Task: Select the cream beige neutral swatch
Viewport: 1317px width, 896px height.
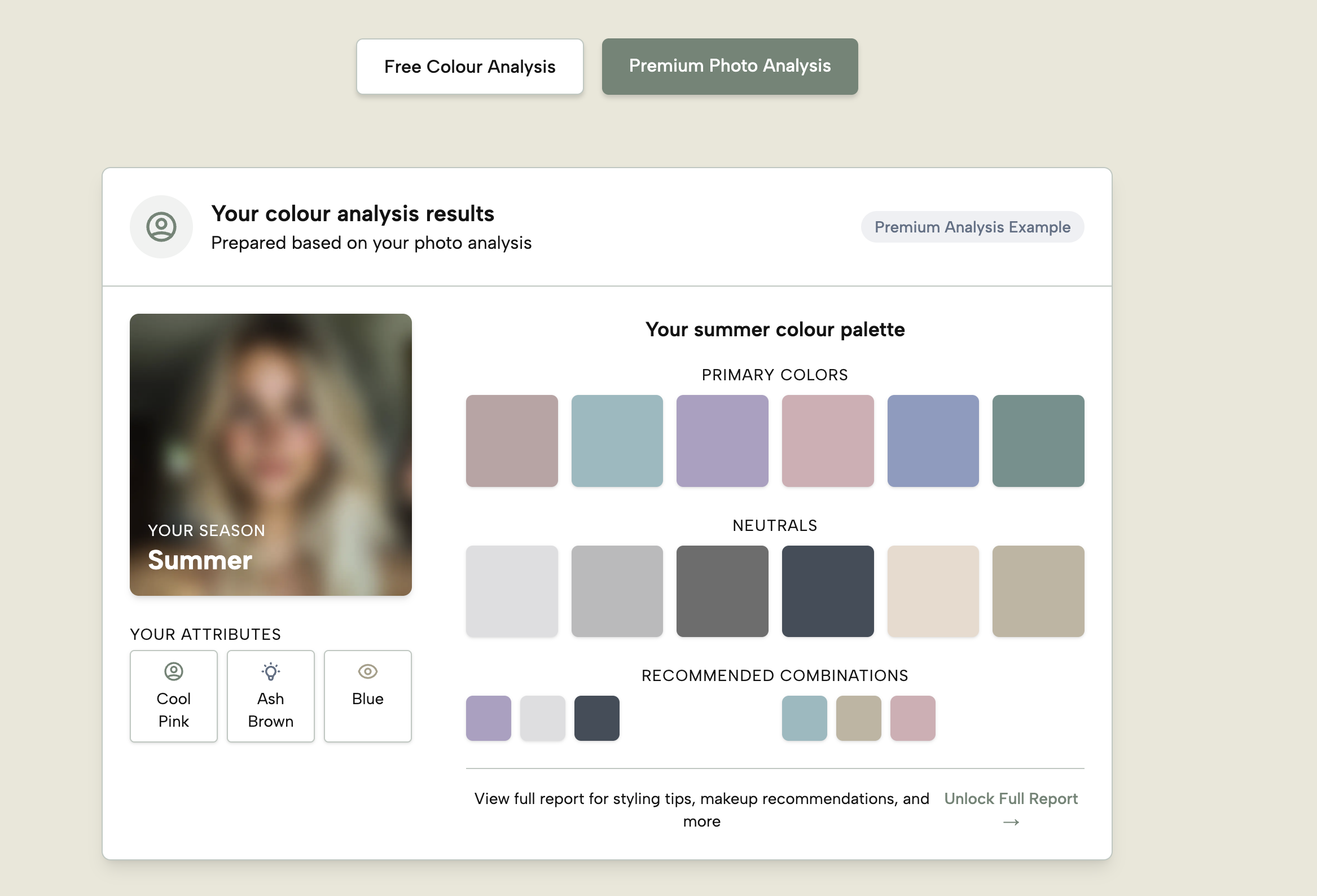Action: point(933,591)
